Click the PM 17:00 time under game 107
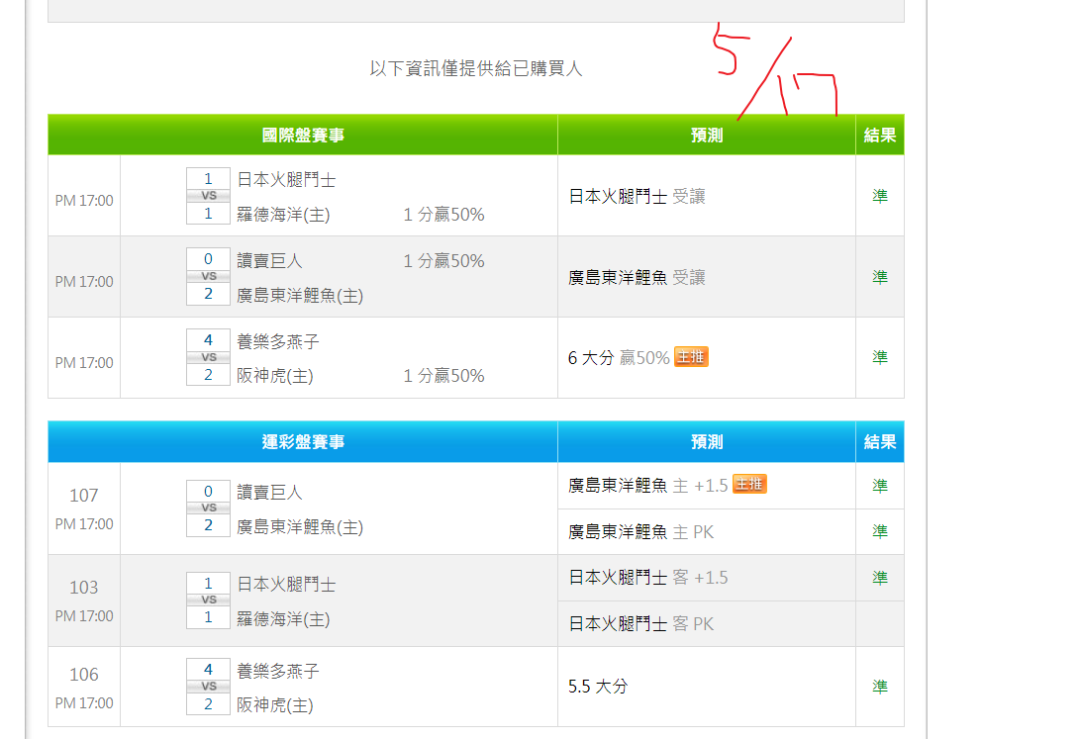The width and height of the screenshot is (1080, 739). pos(84,524)
